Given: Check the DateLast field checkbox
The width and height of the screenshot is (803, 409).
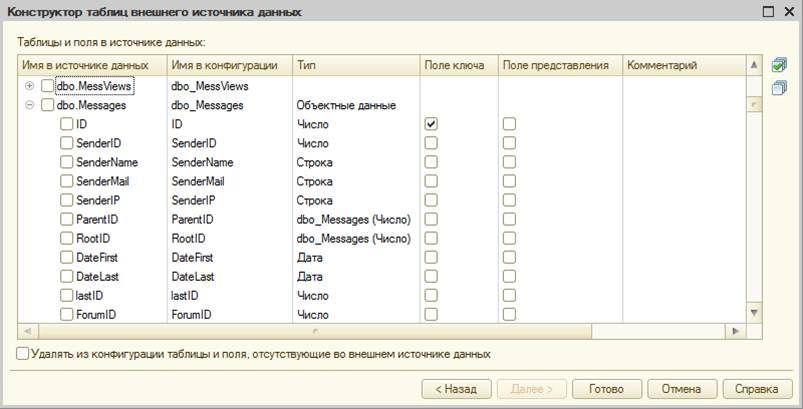Looking at the screenshot, I should 67,276.
